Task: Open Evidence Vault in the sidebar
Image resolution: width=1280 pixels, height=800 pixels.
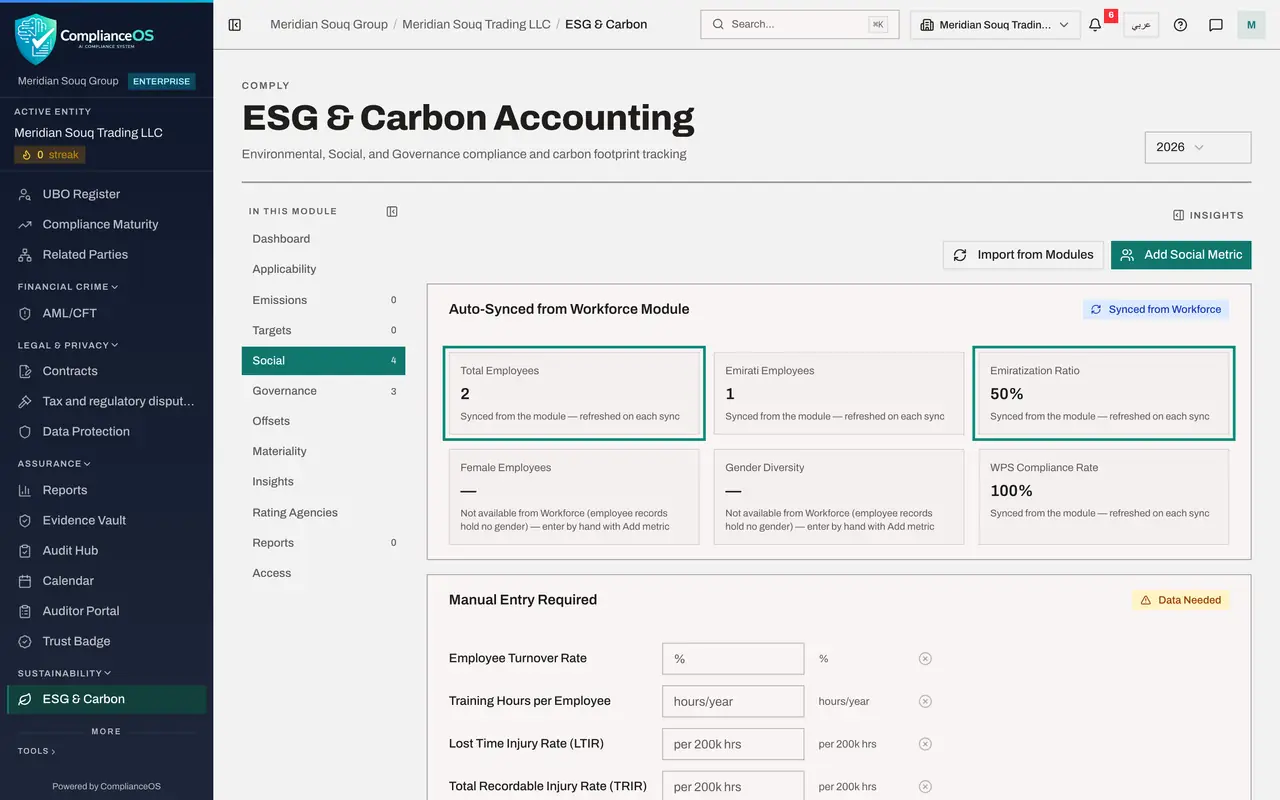Action: [x=107, y=520]
